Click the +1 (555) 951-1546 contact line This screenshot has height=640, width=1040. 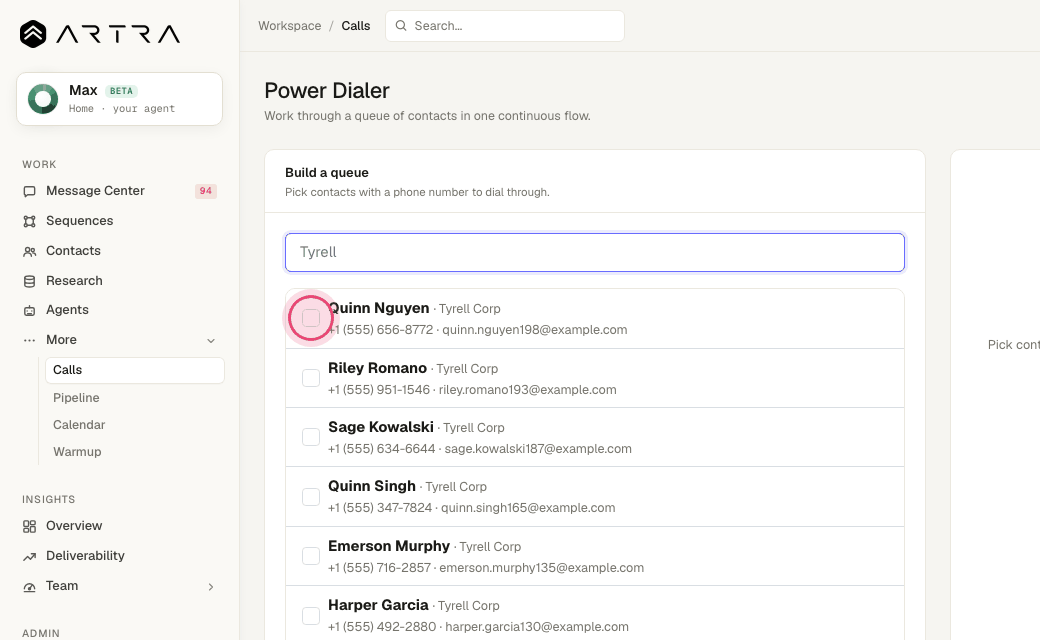pos(379,390)
